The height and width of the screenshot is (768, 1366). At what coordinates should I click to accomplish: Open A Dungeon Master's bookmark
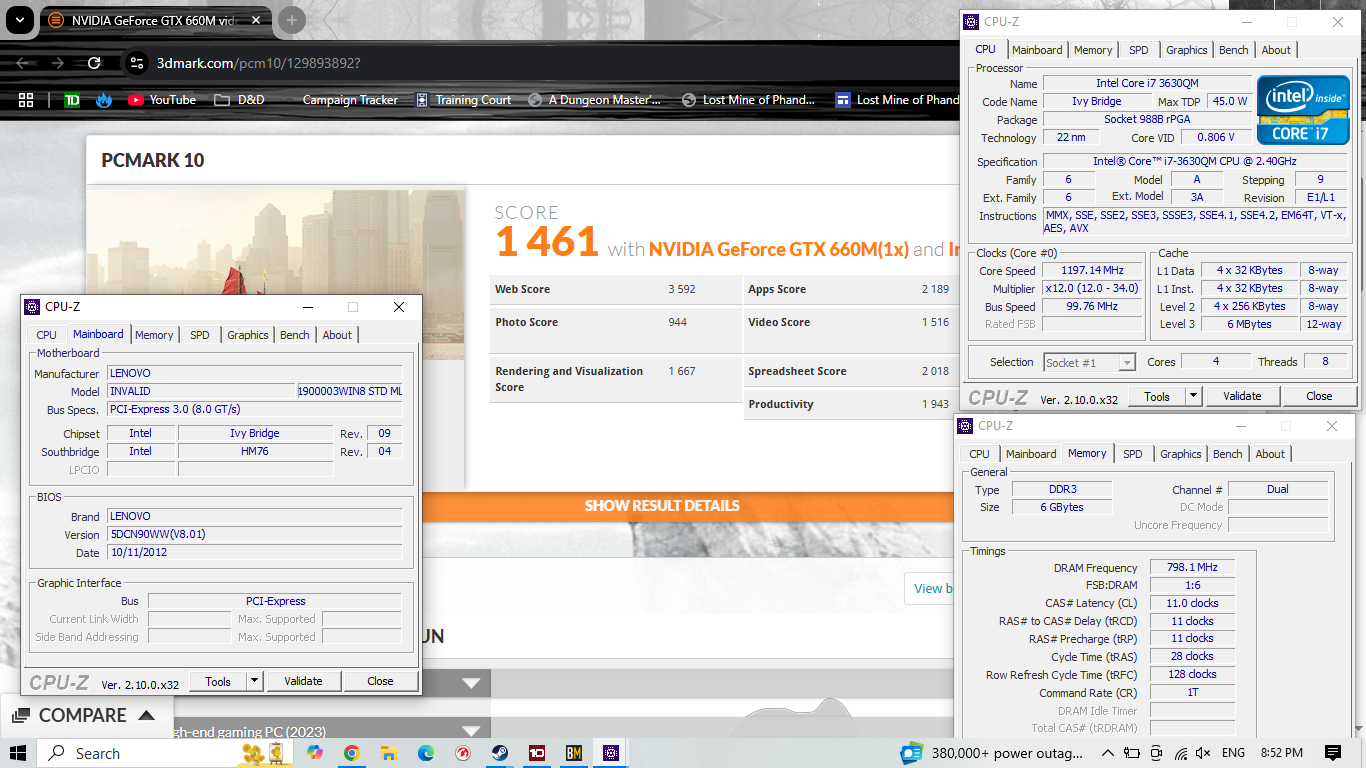(x=595, y=100)
